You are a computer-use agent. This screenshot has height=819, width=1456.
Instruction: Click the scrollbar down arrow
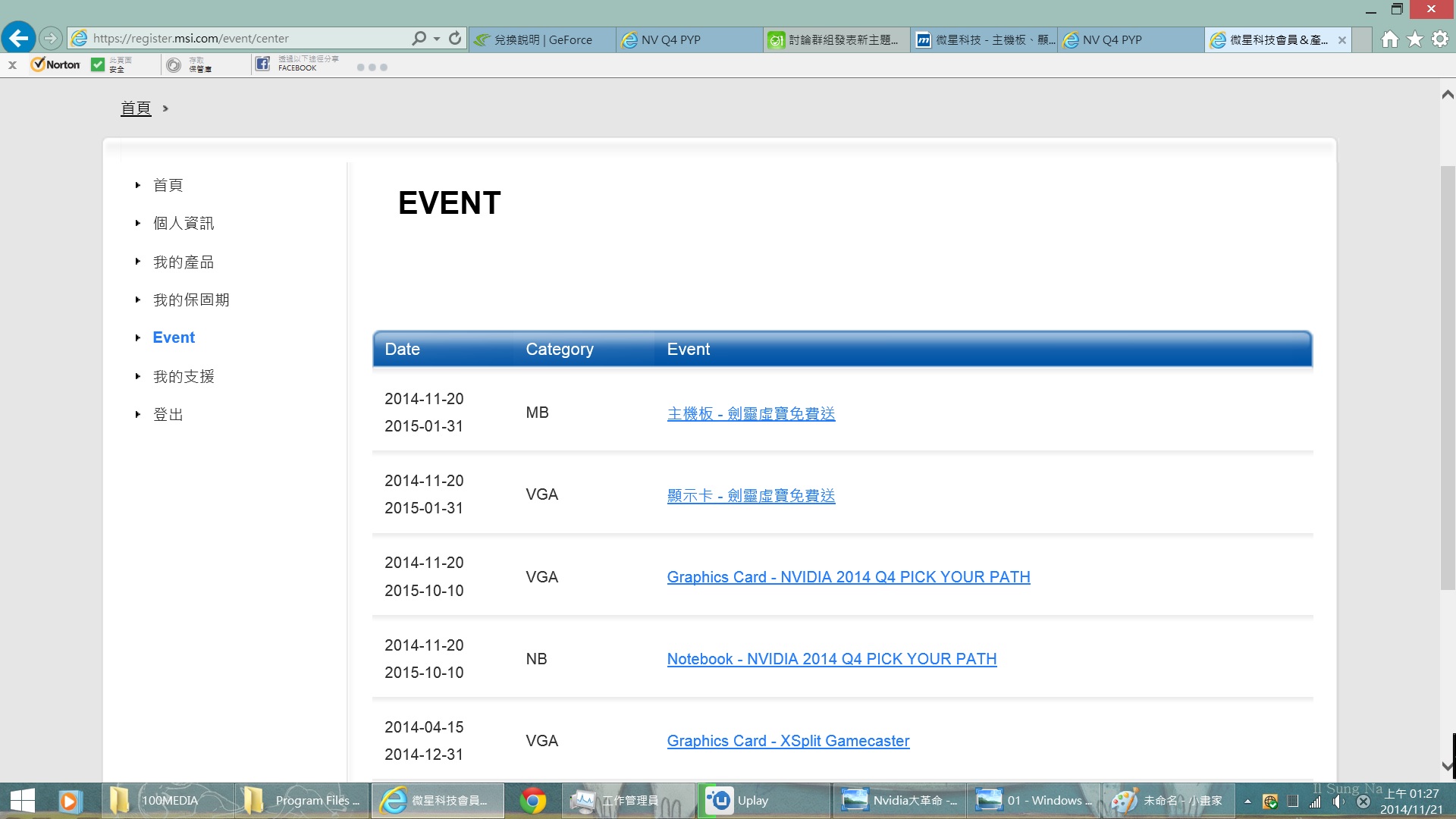pos(1447,766)
